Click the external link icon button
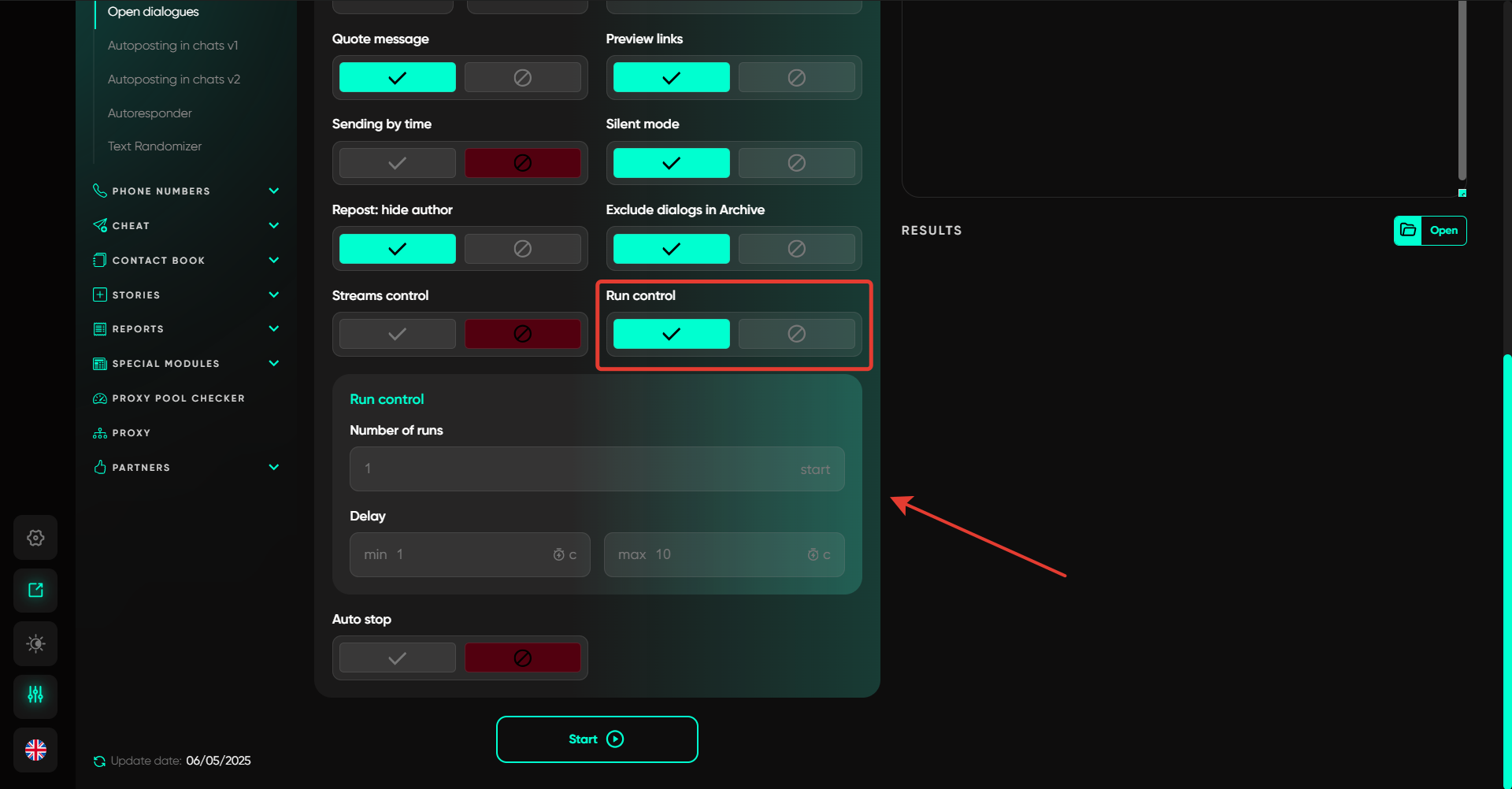This screenshot has height=789, width=1512. tap(35, 591)
